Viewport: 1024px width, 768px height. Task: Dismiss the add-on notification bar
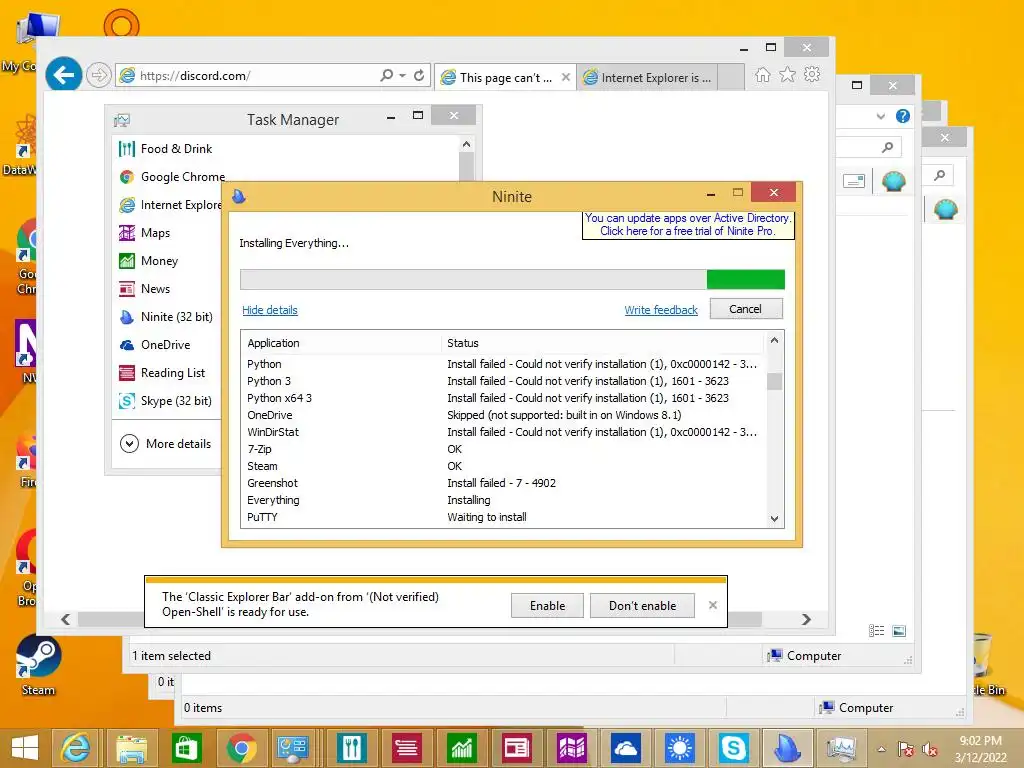713,605
